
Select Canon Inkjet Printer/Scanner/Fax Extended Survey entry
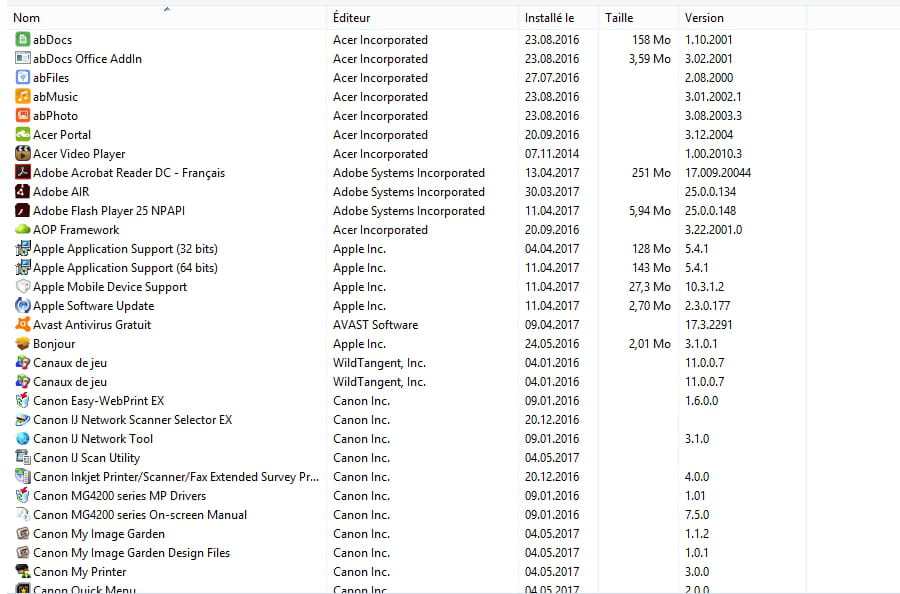coord(176,477)
